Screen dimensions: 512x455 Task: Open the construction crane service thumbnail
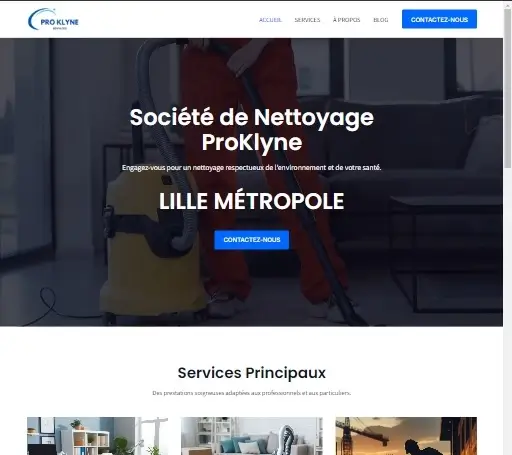click(x=406, y=436)
